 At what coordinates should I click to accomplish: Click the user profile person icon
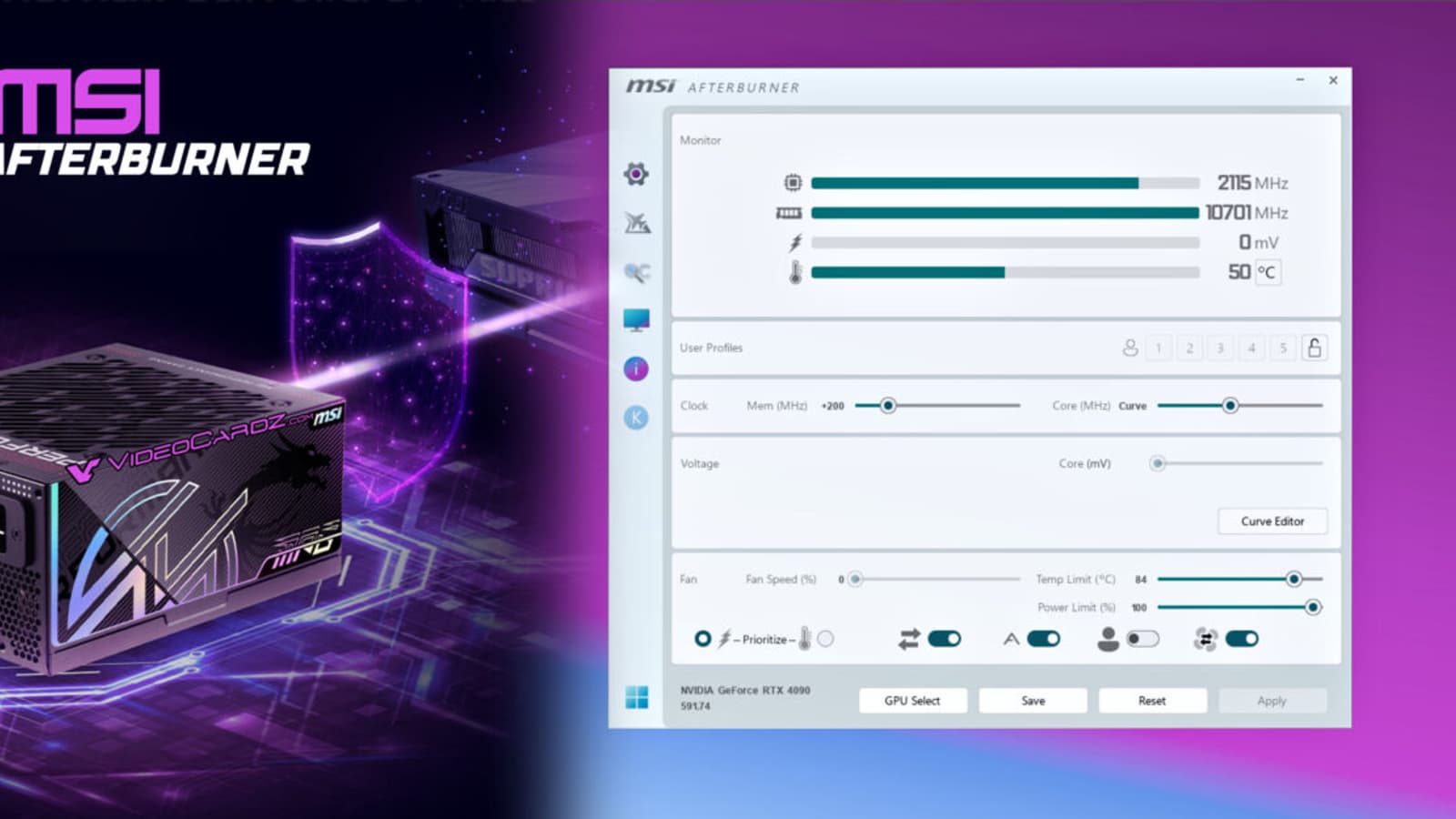tap(1130, 348)
